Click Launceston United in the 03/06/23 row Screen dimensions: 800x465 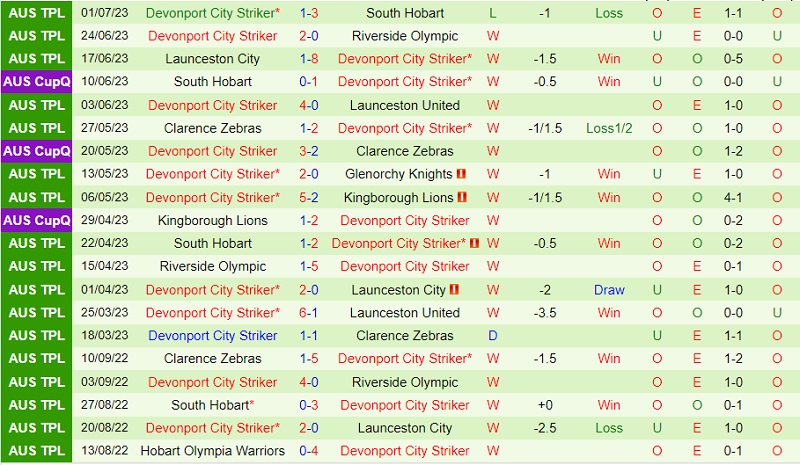(405, 105)
